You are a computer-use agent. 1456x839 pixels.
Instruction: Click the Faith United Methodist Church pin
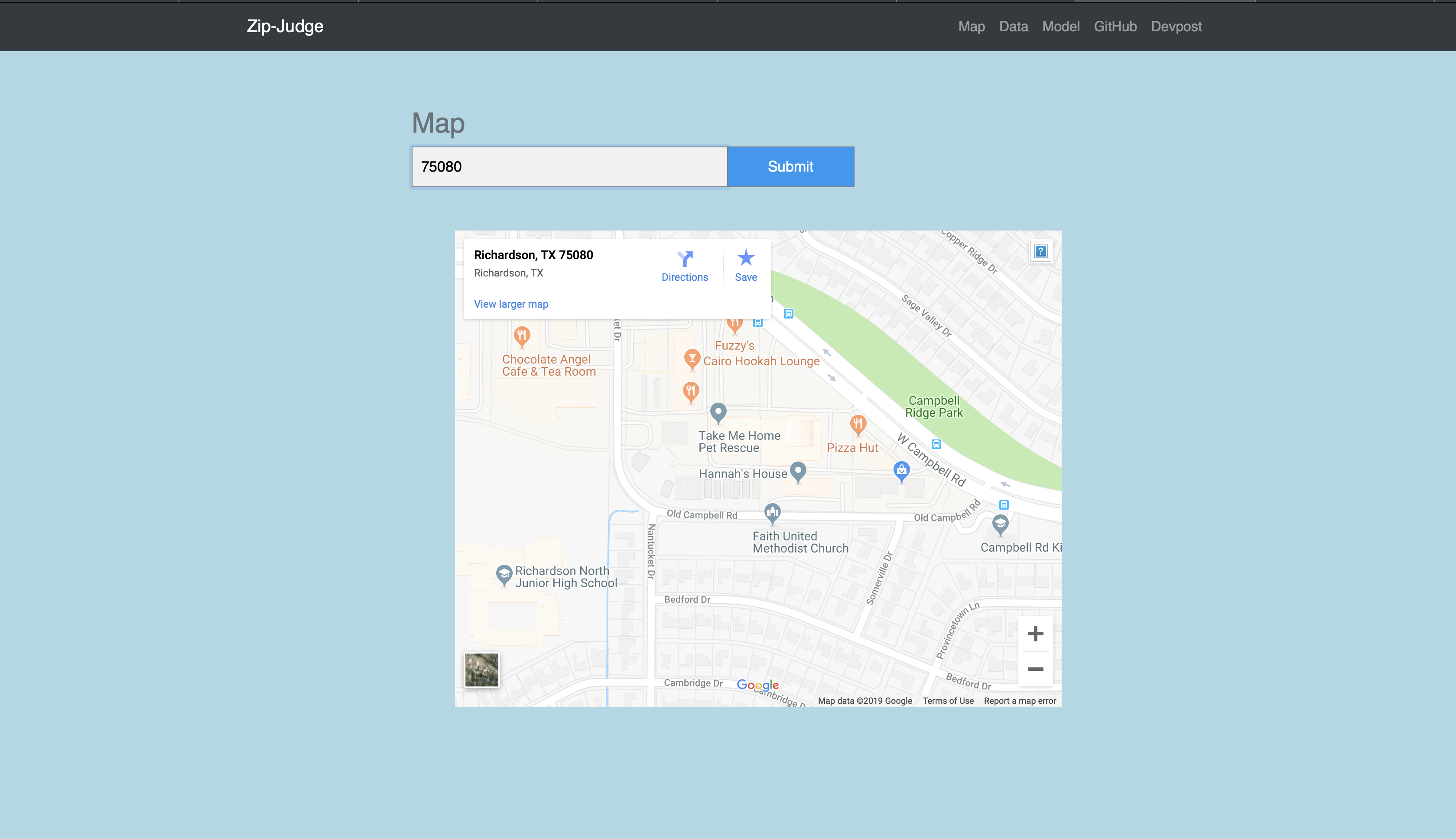(x=772, y=512)
